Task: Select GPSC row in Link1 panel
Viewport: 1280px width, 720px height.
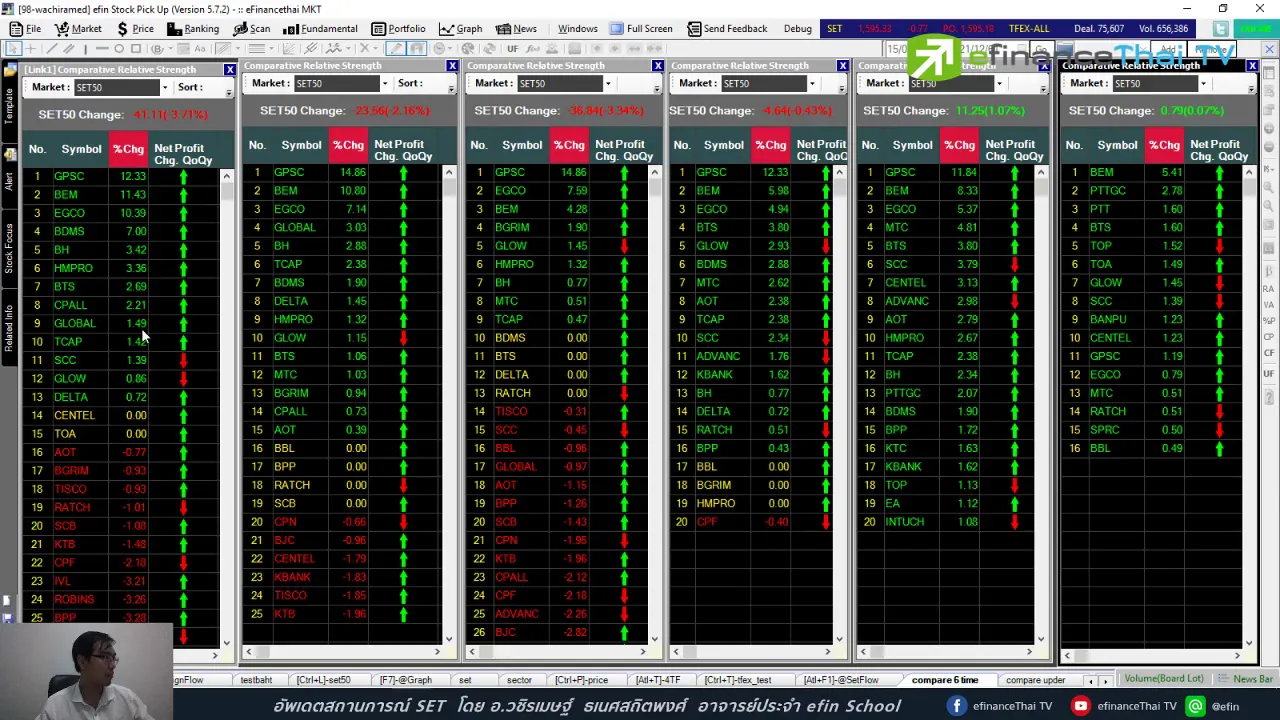Action: pyautogui.click(x=118, y=176)
